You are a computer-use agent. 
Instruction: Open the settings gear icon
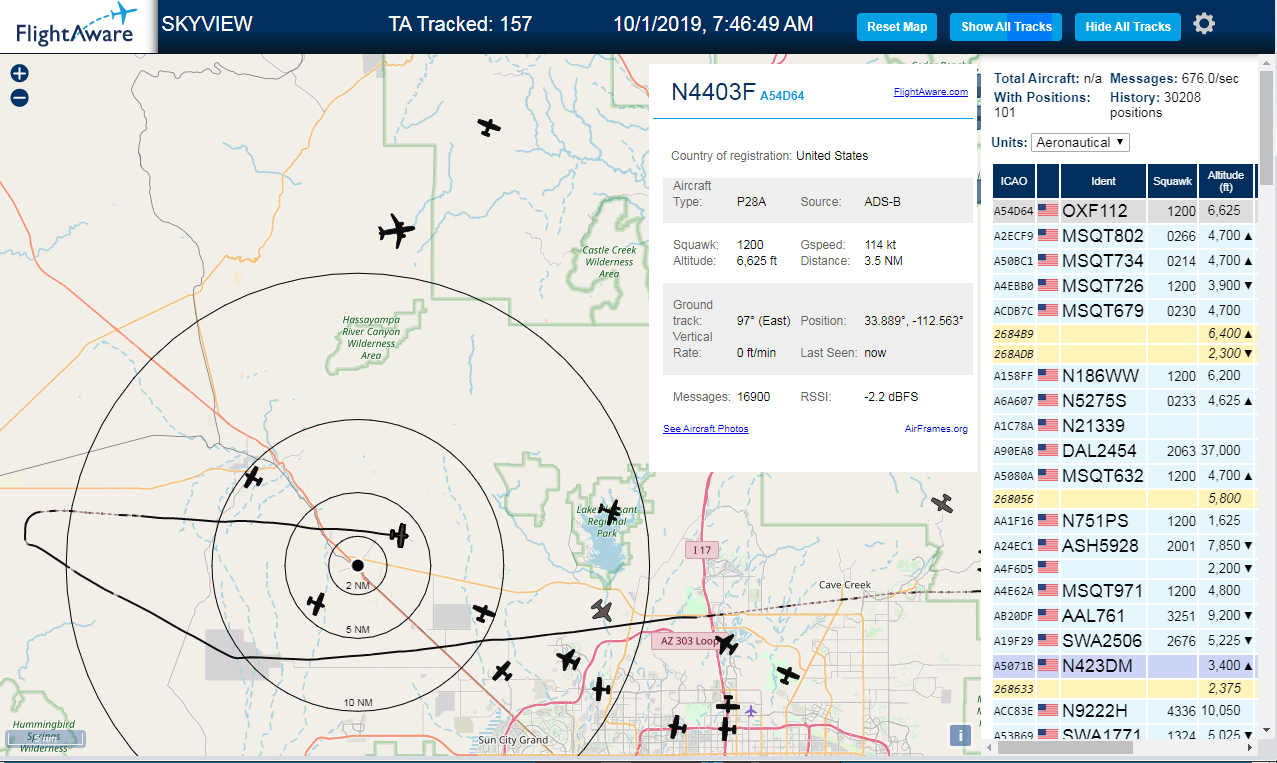(x=1204, y=24)
